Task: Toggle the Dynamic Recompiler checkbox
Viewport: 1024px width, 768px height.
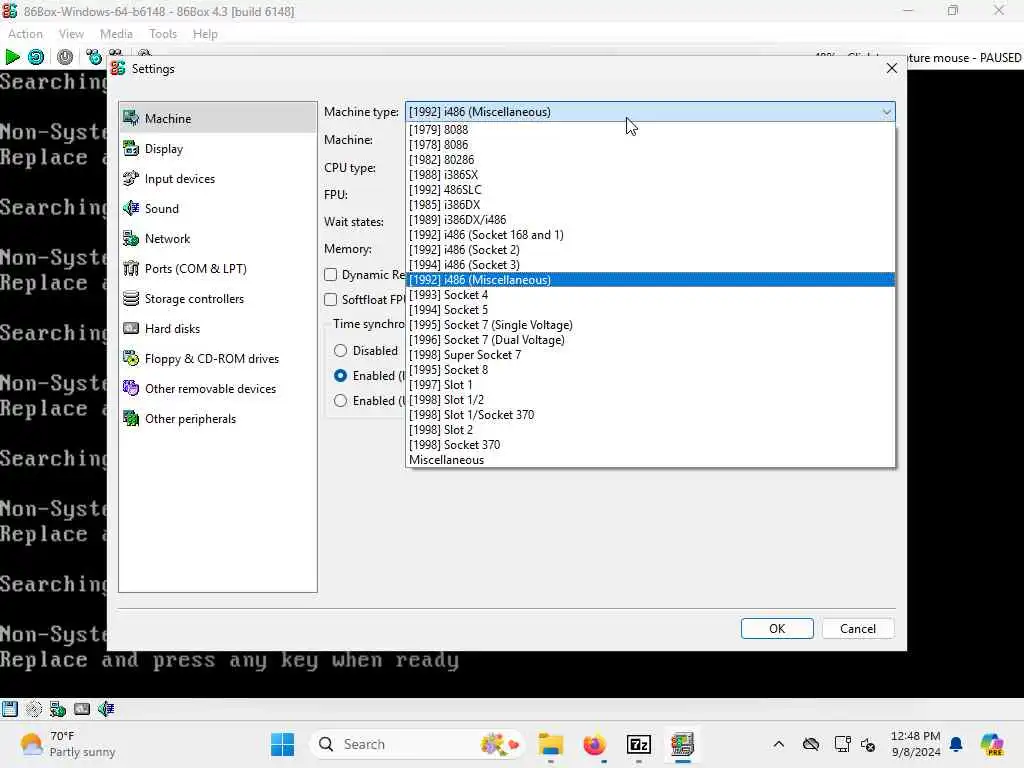Action: click(330, 275)
